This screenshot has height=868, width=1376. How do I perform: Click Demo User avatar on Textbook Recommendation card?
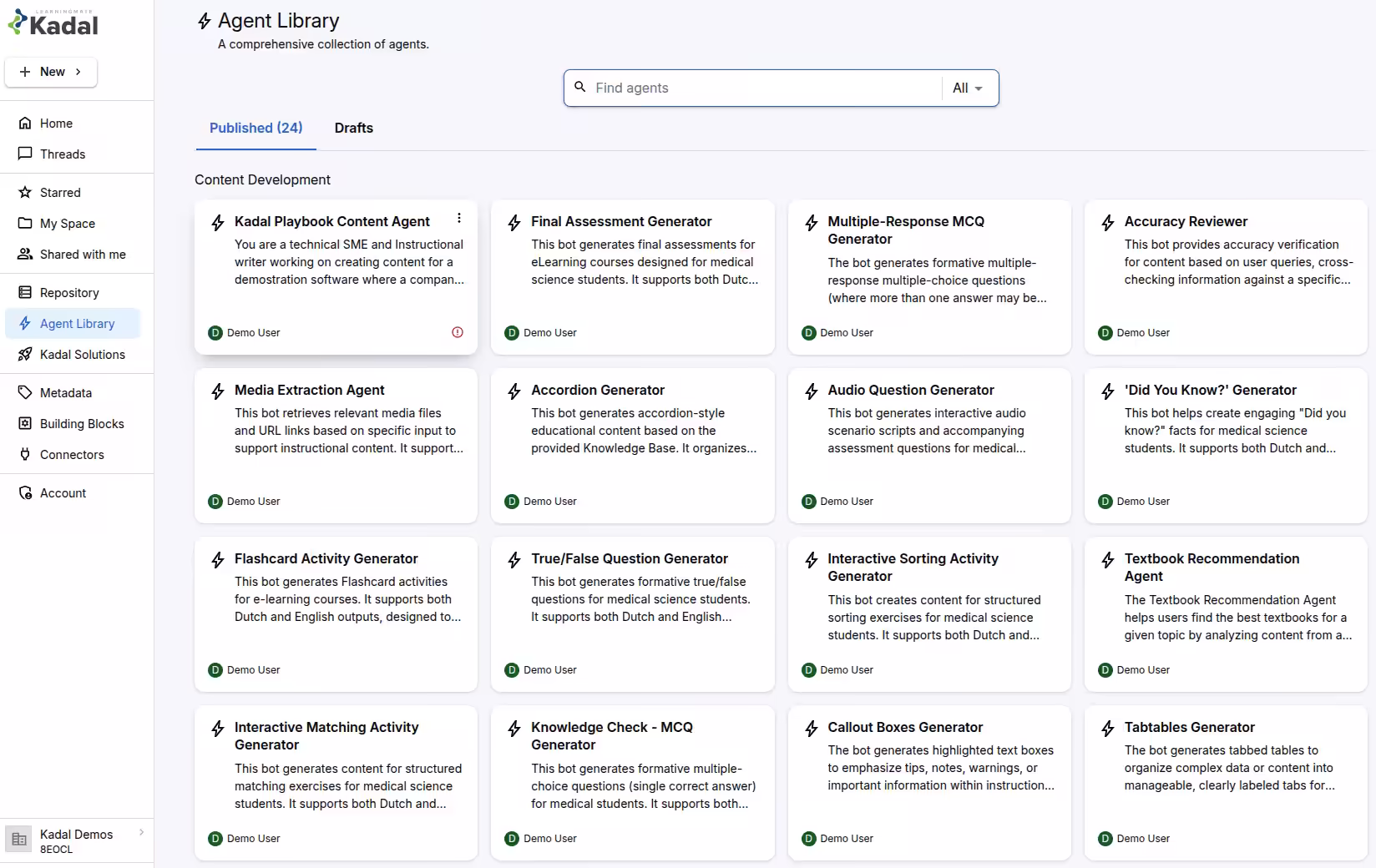click(x=1105, y=670)
